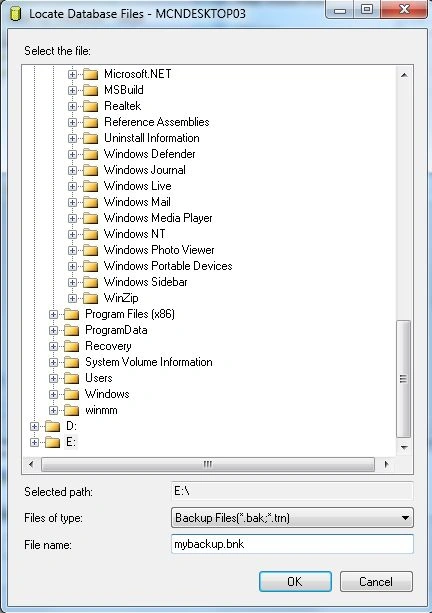Select the Windows Photo Viewer label
Viewport: 432px width, 613px height.
[x=159, y=250]
